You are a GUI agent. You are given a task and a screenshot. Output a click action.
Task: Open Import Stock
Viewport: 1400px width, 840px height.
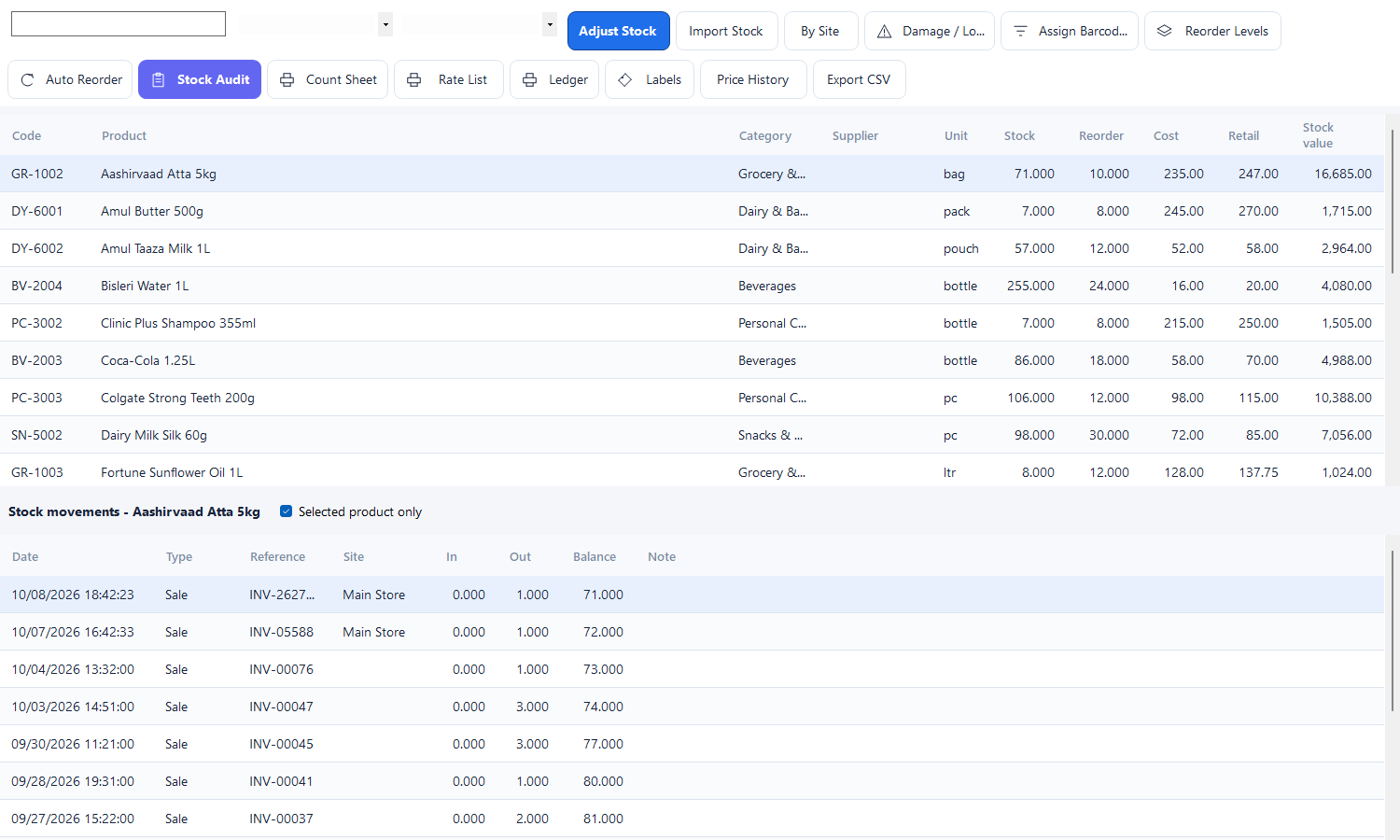coord(726,31)
